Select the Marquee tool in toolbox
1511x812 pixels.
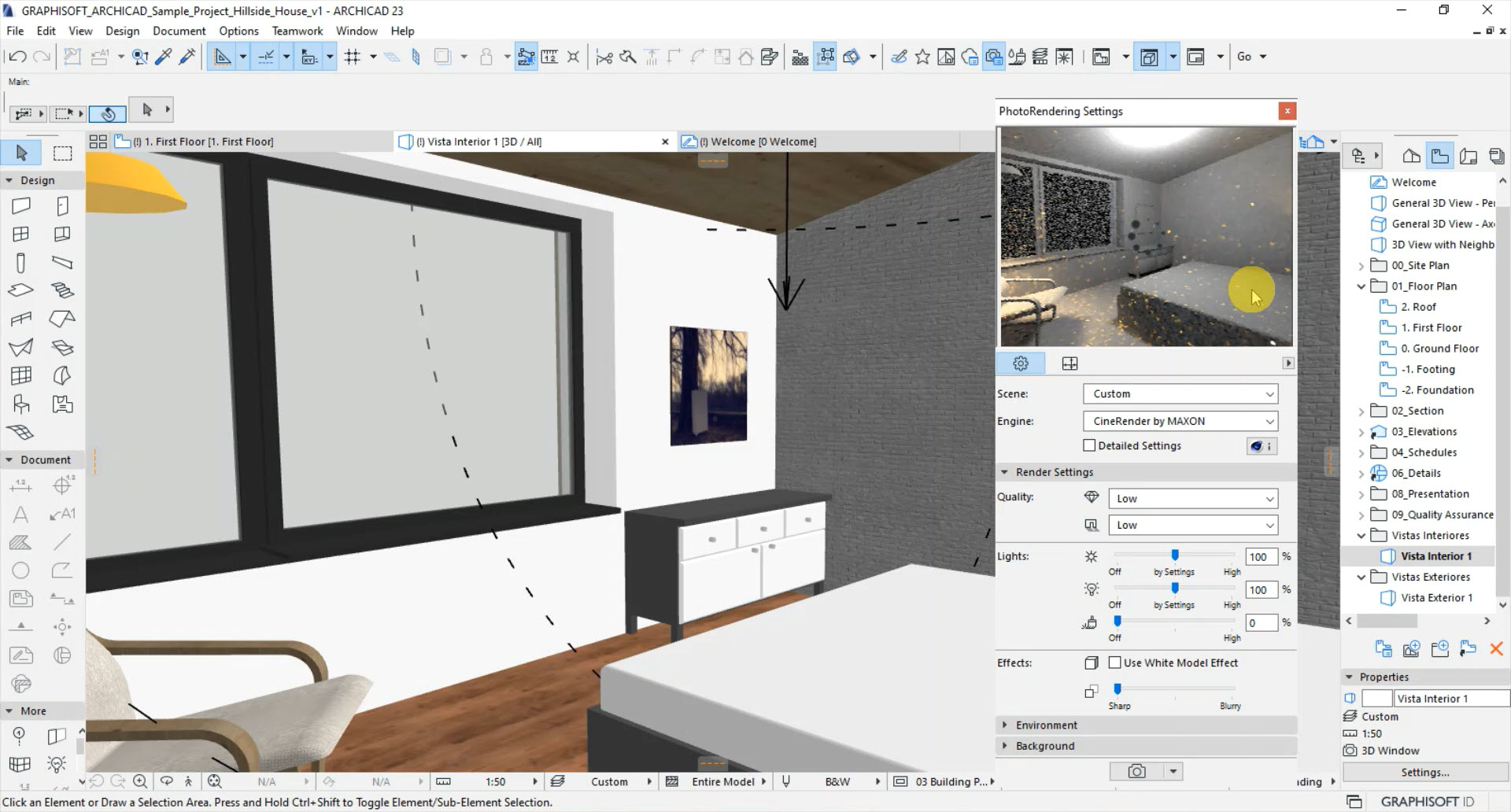coord(62,153)
